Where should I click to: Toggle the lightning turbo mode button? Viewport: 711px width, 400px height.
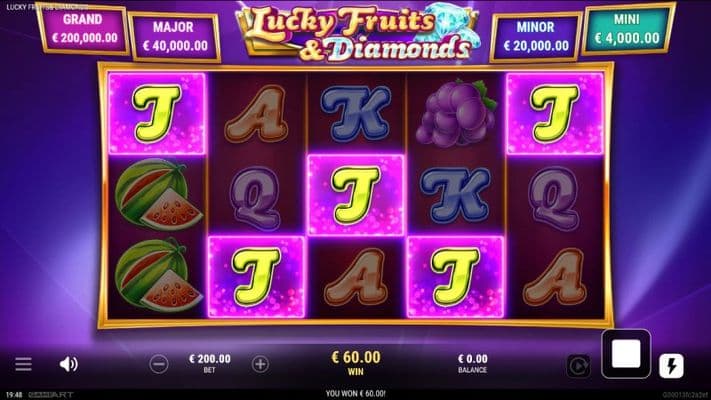671,366
